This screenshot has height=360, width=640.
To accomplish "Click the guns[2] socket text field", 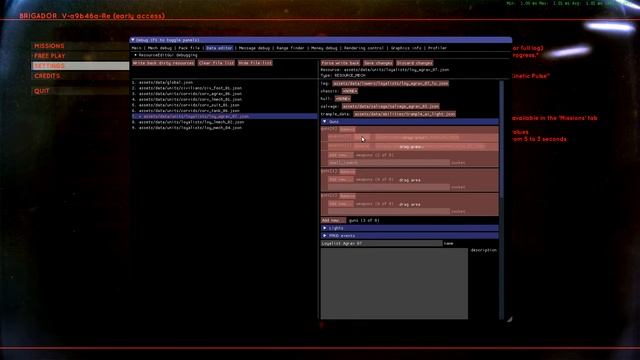I will pos(389,212).
